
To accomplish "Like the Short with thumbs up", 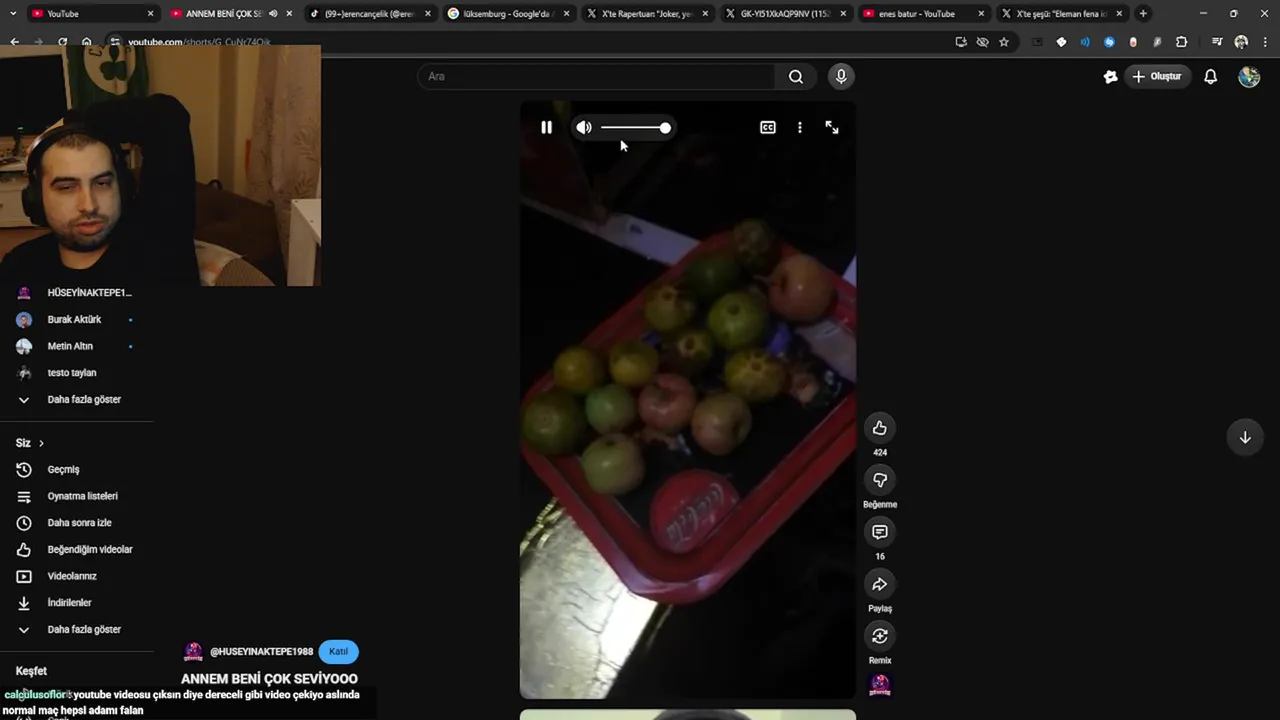I will [880, 428].
